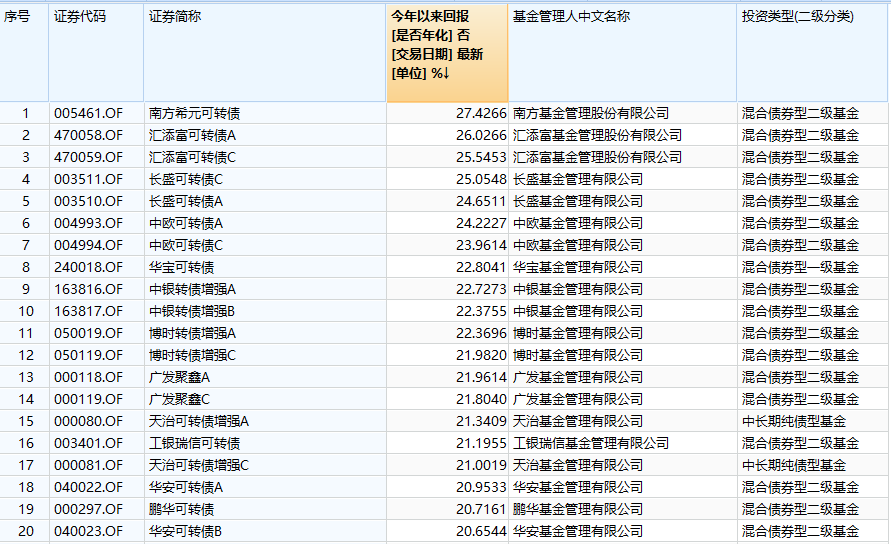Select fund name 中欧可转债A
Image resolution: width=891 pixels, height=544 pixels.
(x=186, y=223)
